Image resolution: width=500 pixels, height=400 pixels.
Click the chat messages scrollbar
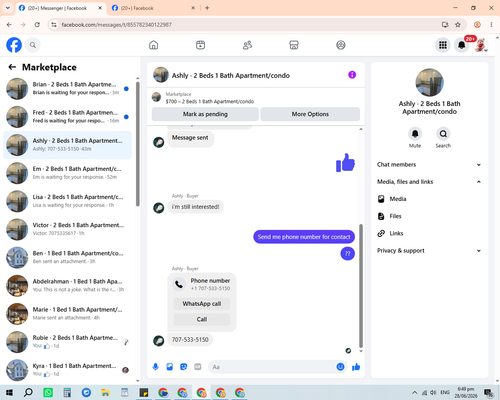[361, 286]
